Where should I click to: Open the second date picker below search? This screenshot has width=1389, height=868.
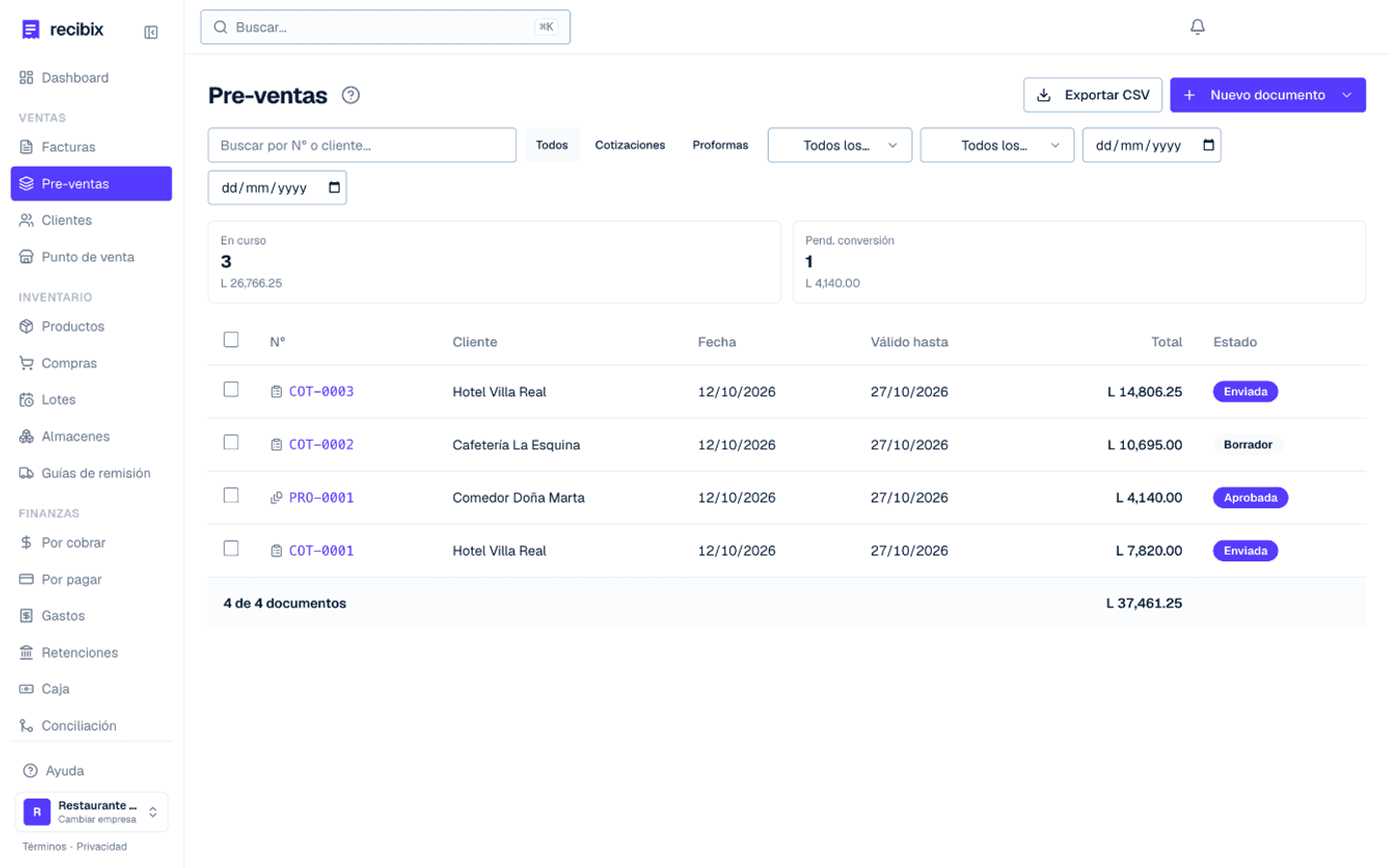coord(278,188)
